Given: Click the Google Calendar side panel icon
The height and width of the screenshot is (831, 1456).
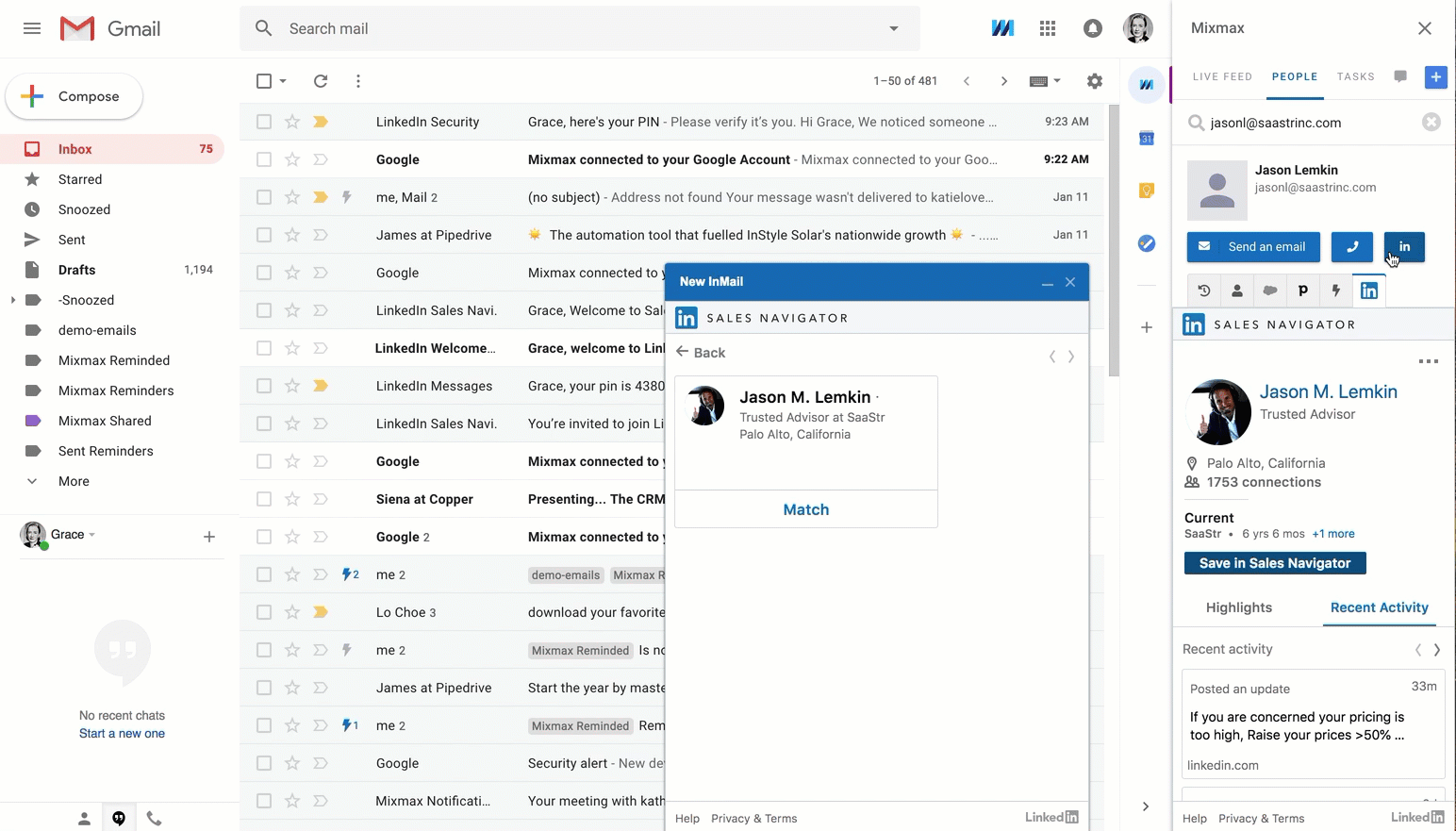Looking at the screenshot, I should click(1147, 139).
